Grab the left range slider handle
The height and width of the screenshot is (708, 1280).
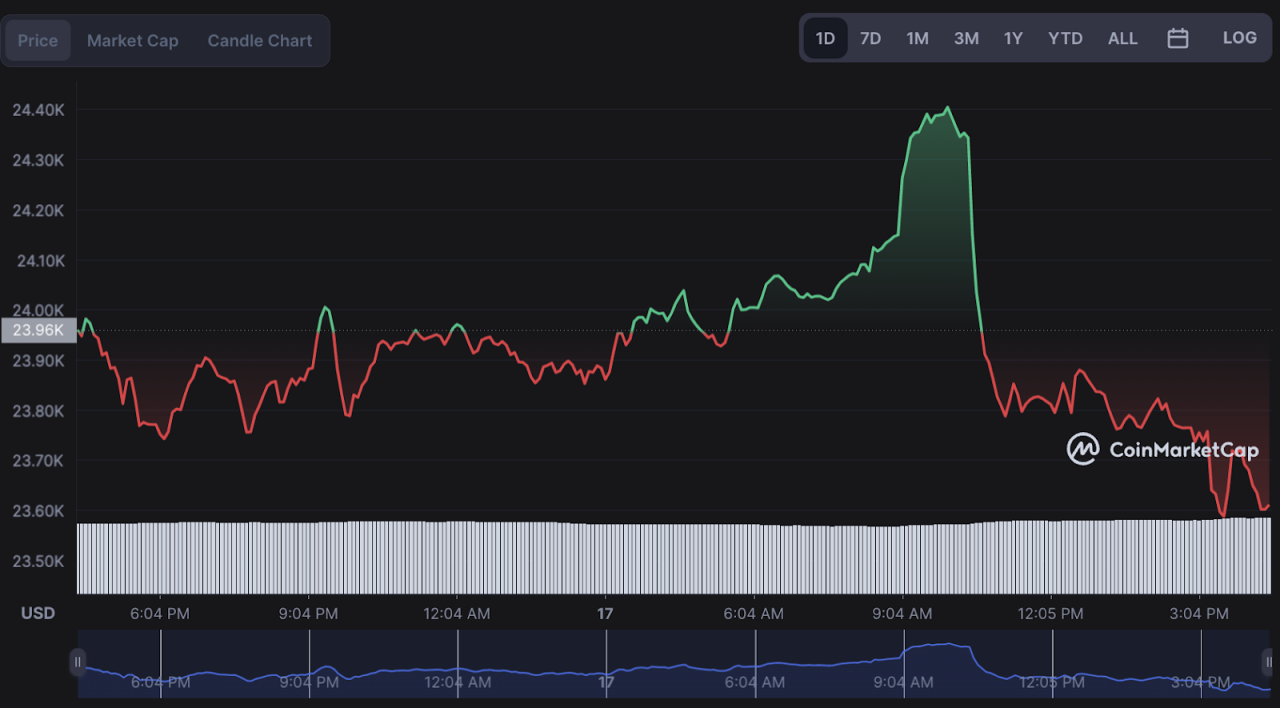[77, 662]
